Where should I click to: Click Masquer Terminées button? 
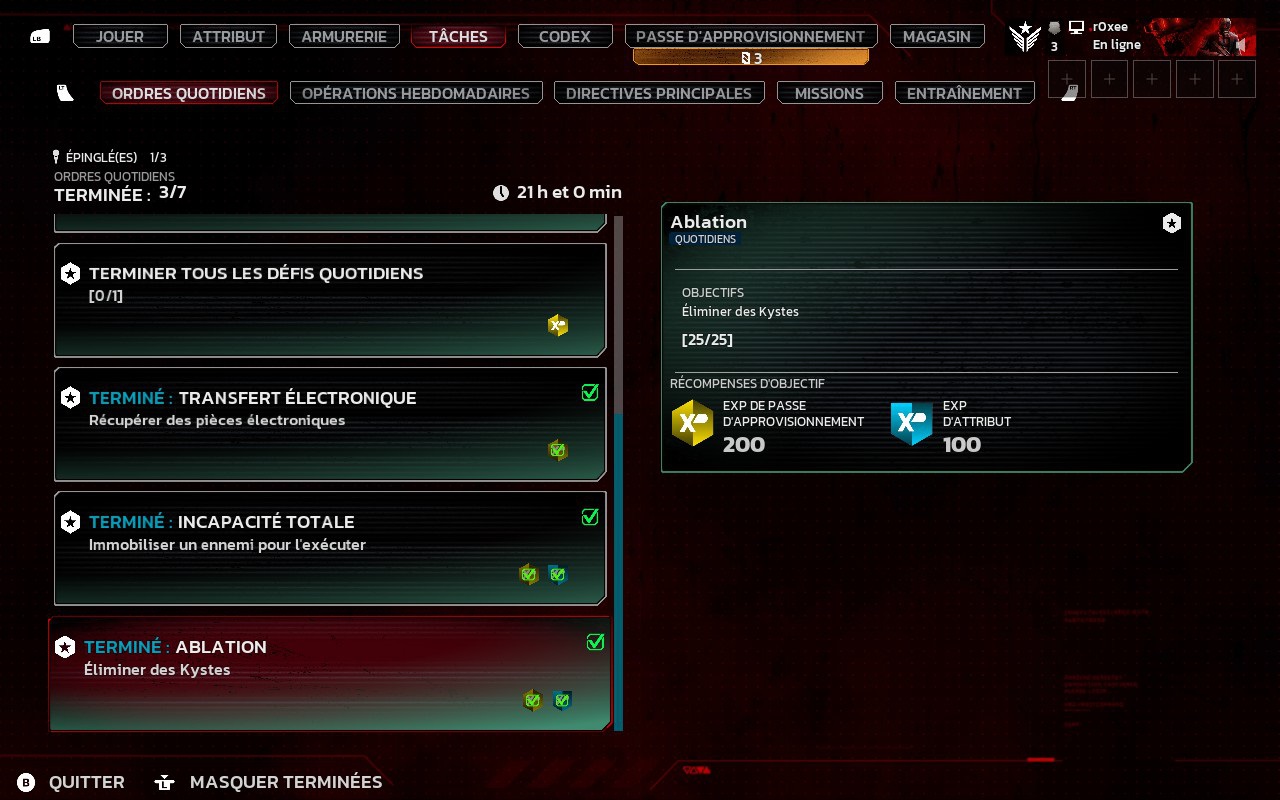(286, 782)
